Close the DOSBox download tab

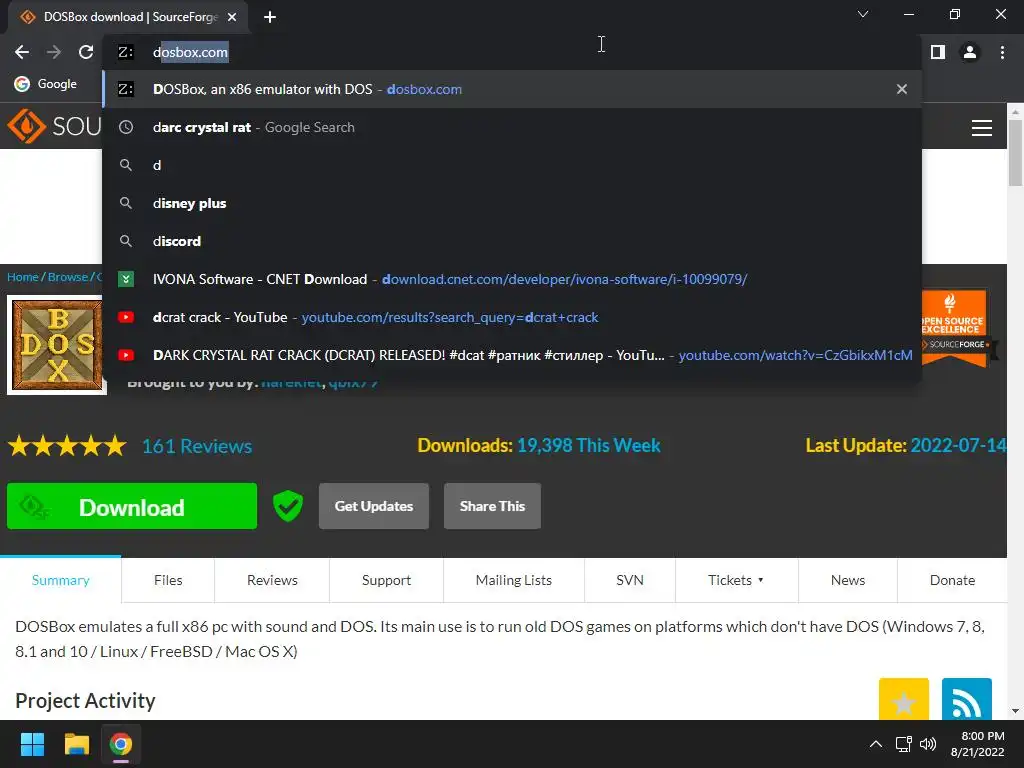click(x=232, y=17)
